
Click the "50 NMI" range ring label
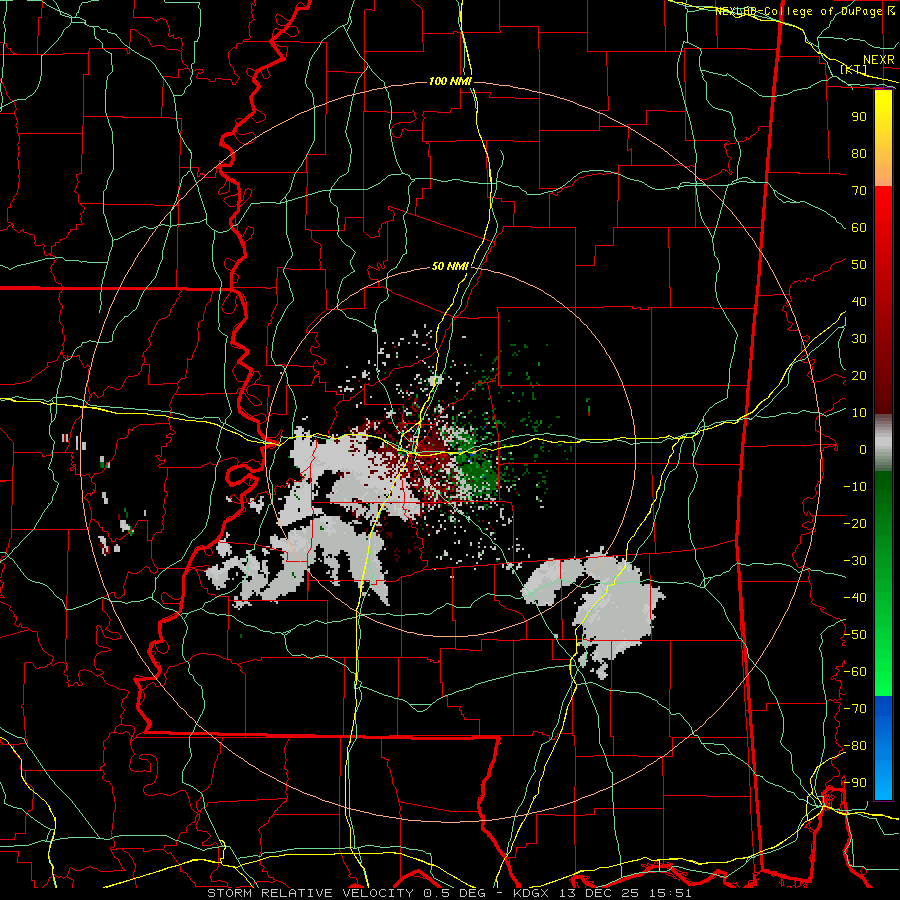pyautogui.click(x=451, y=266)
